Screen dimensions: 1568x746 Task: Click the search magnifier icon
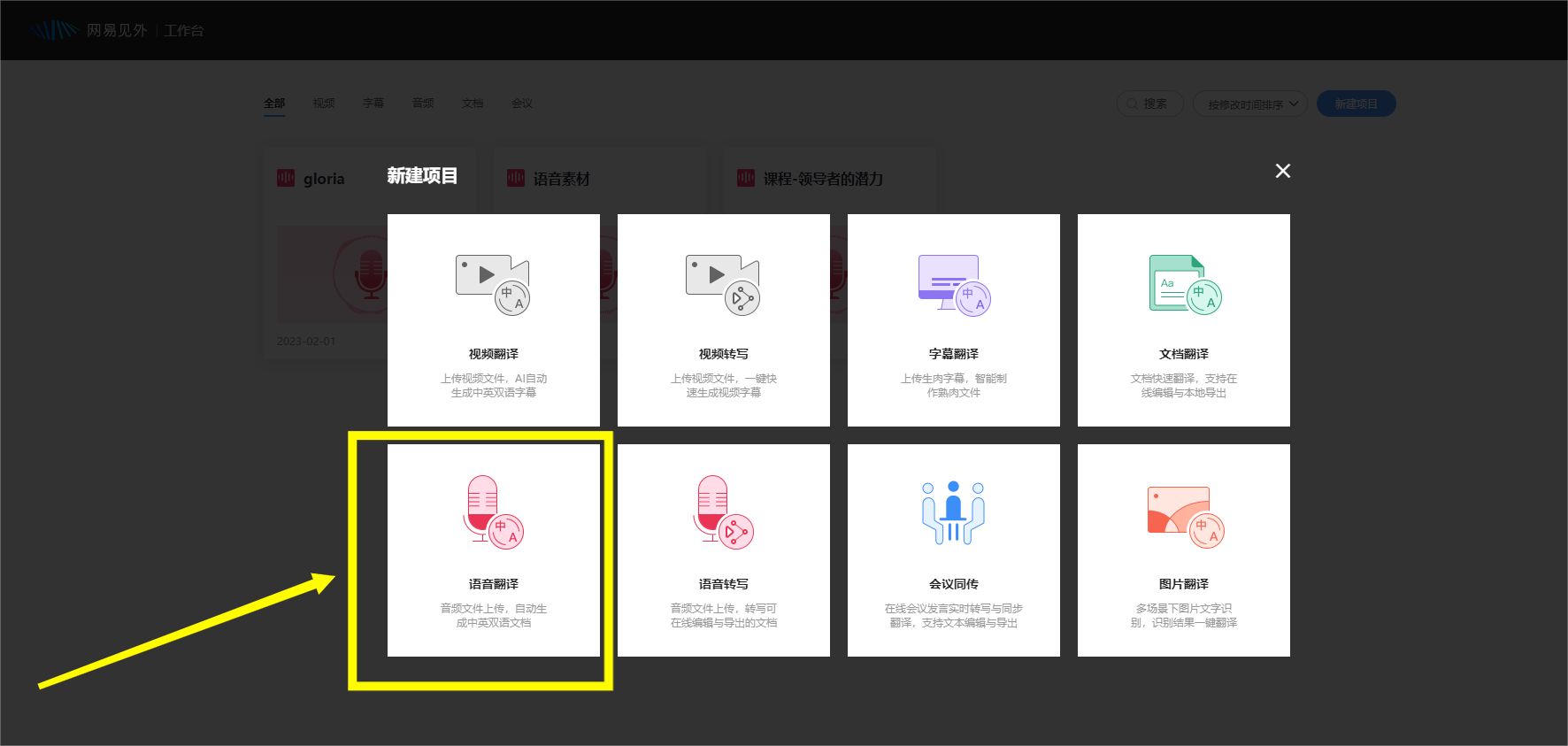tap(1132, 104)
